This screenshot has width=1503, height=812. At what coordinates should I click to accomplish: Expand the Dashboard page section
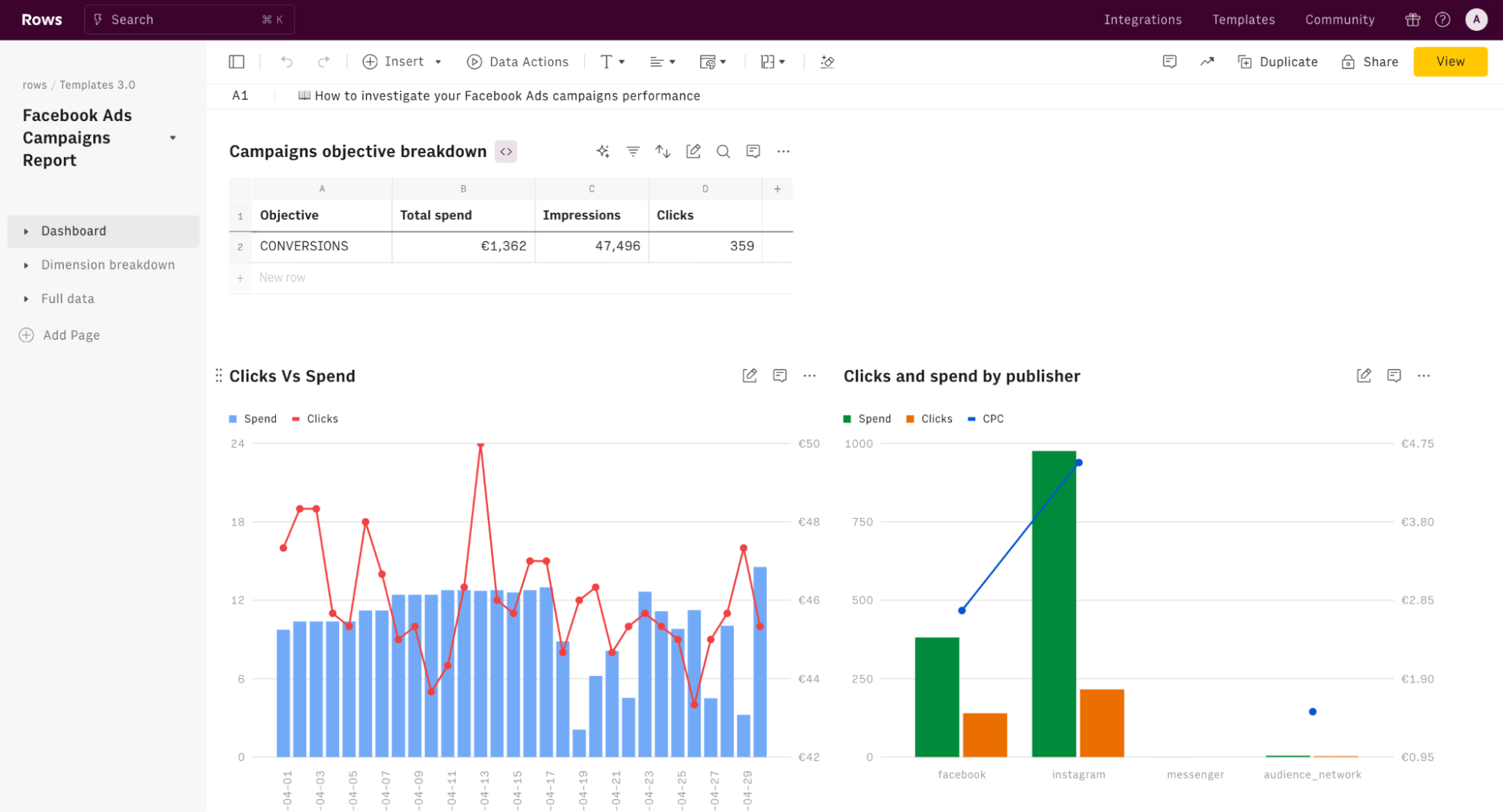[26, 231]
